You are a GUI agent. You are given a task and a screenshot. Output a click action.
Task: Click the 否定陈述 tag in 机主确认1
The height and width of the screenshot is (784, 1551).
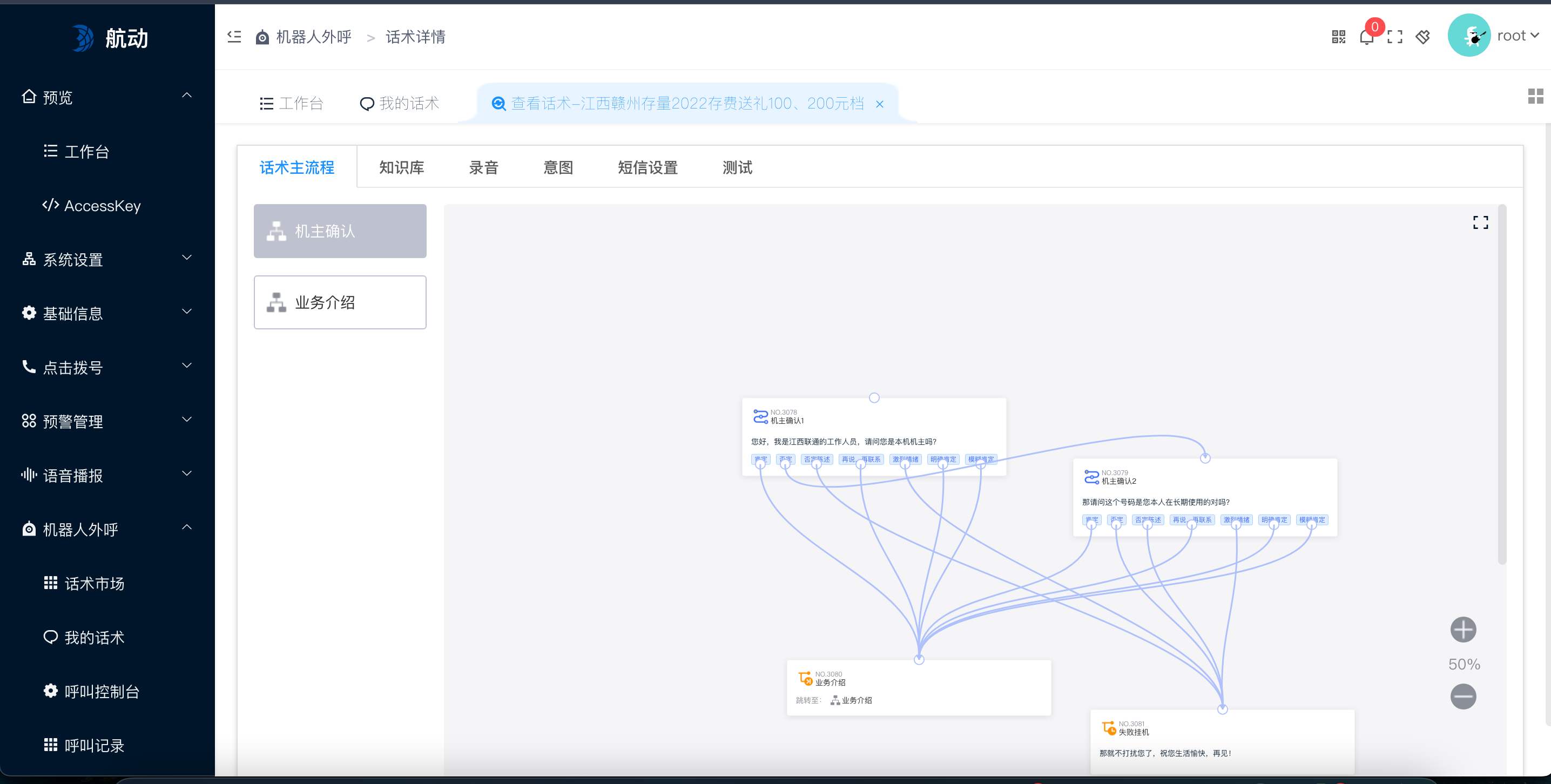817,459
